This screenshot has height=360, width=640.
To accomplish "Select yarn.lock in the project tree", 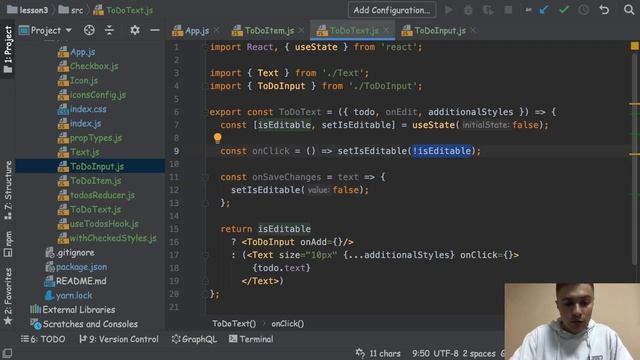I will 69,295.
